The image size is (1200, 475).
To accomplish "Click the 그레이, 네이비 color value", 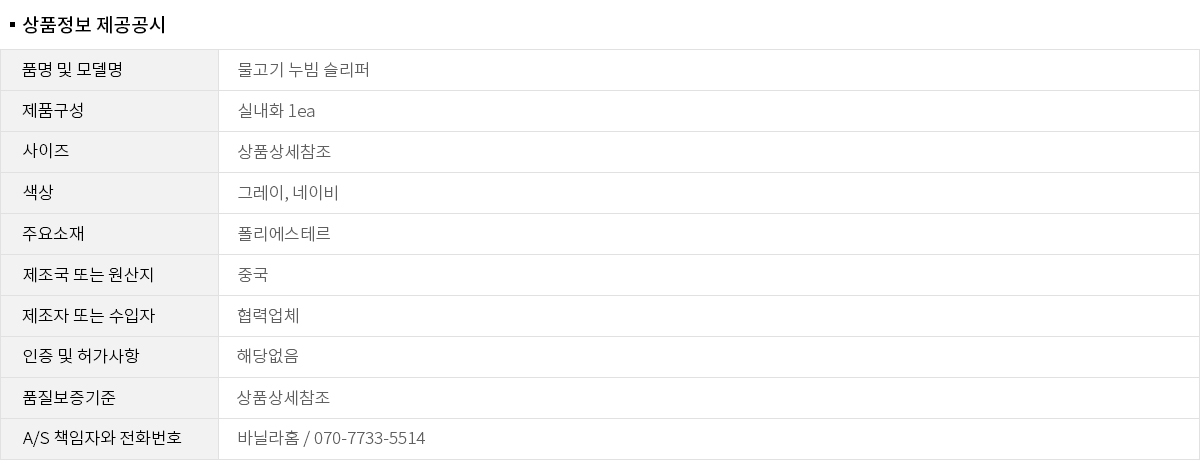I will click(288, 193).
